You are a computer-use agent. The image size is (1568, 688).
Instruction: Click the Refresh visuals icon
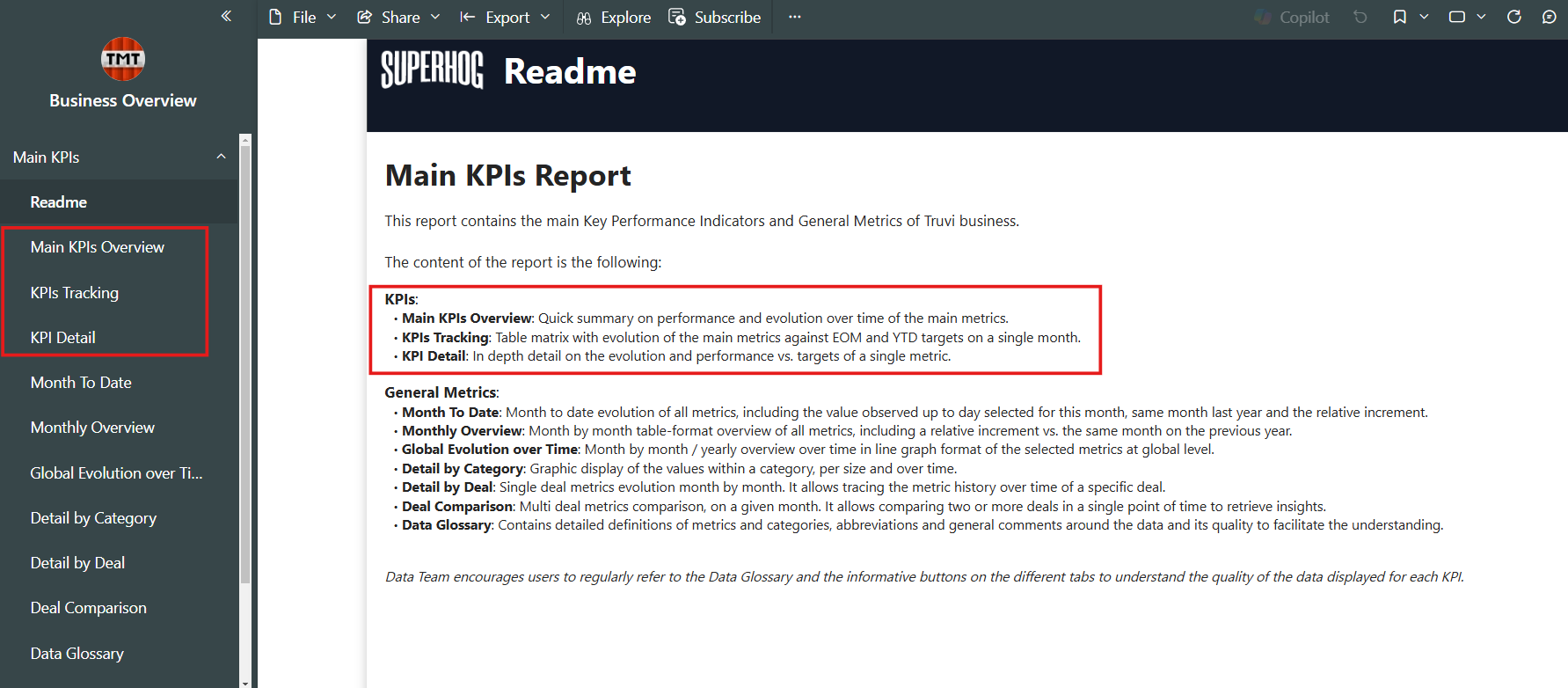1514,17
